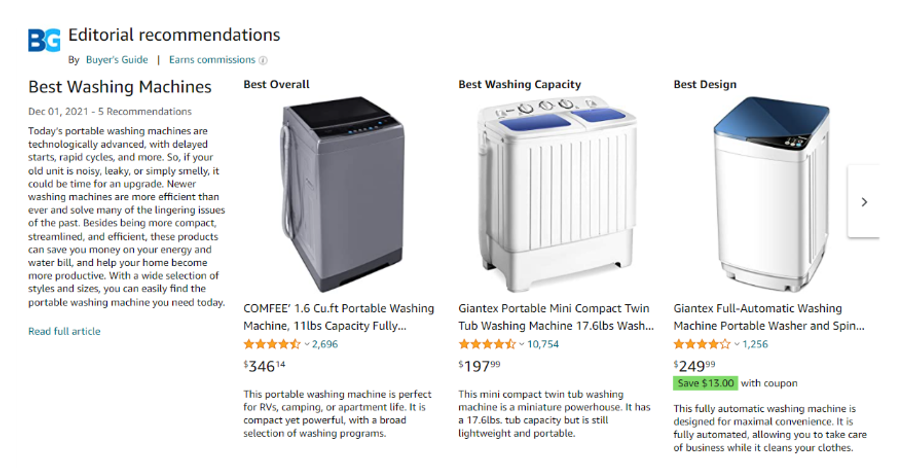Click the info icon beside Earns commissions
Image resolution: width=899 pixels, height=468 pixels.
click(263, 60)
